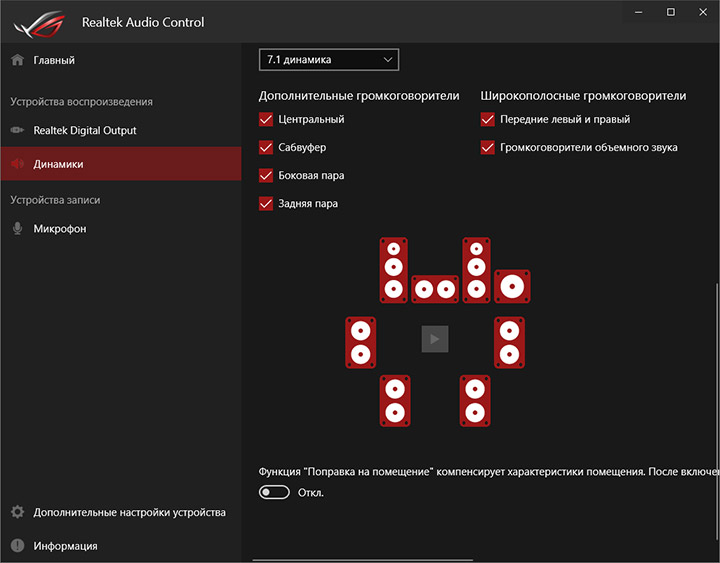
Task: Click the front right speaker icon
Action: [x=476, y=270]
